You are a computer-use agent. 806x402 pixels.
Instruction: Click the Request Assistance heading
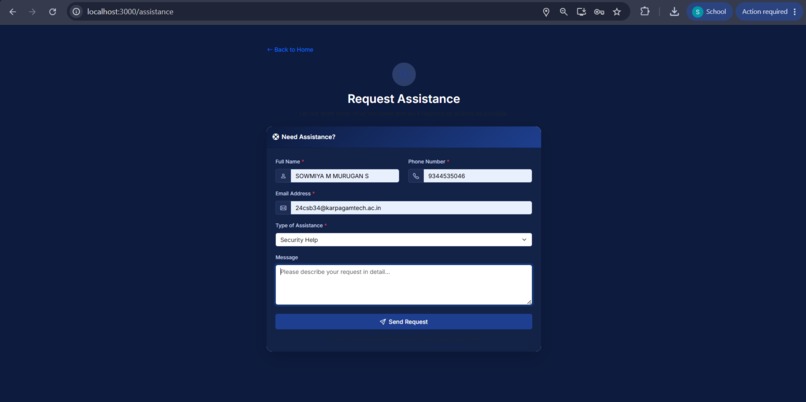(404, 99)
